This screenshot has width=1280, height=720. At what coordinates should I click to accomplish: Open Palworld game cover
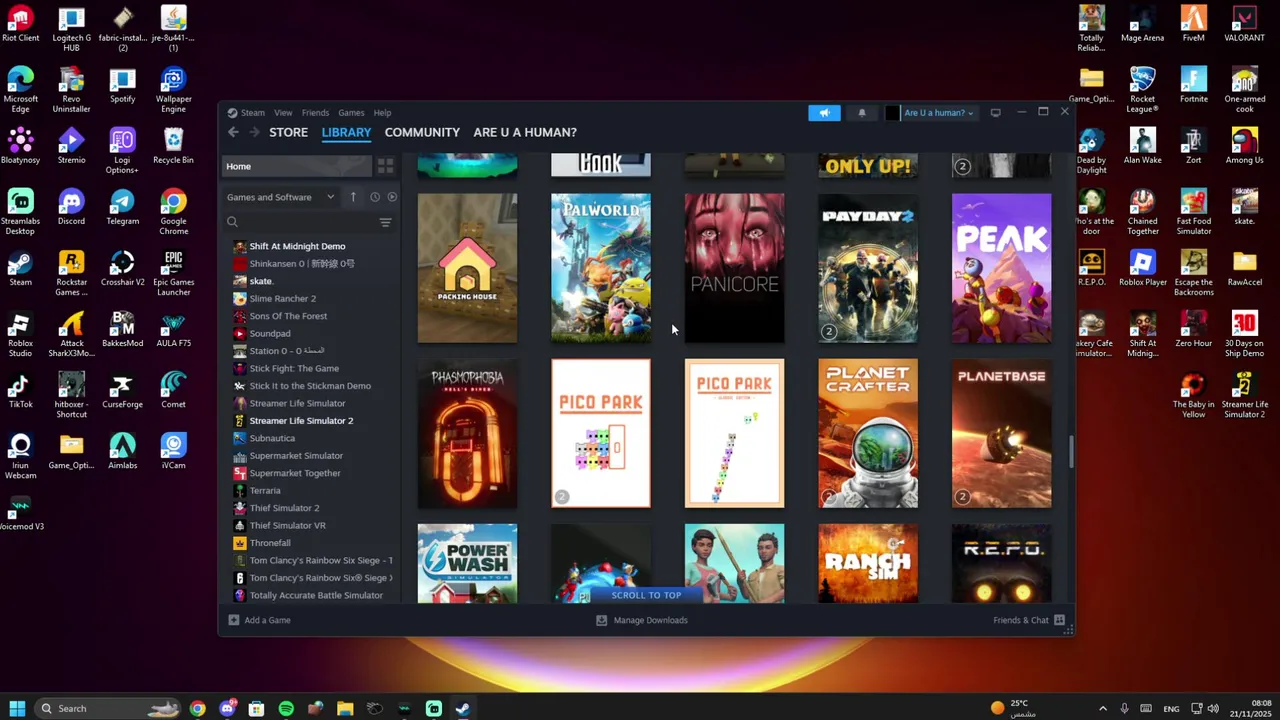601,268
